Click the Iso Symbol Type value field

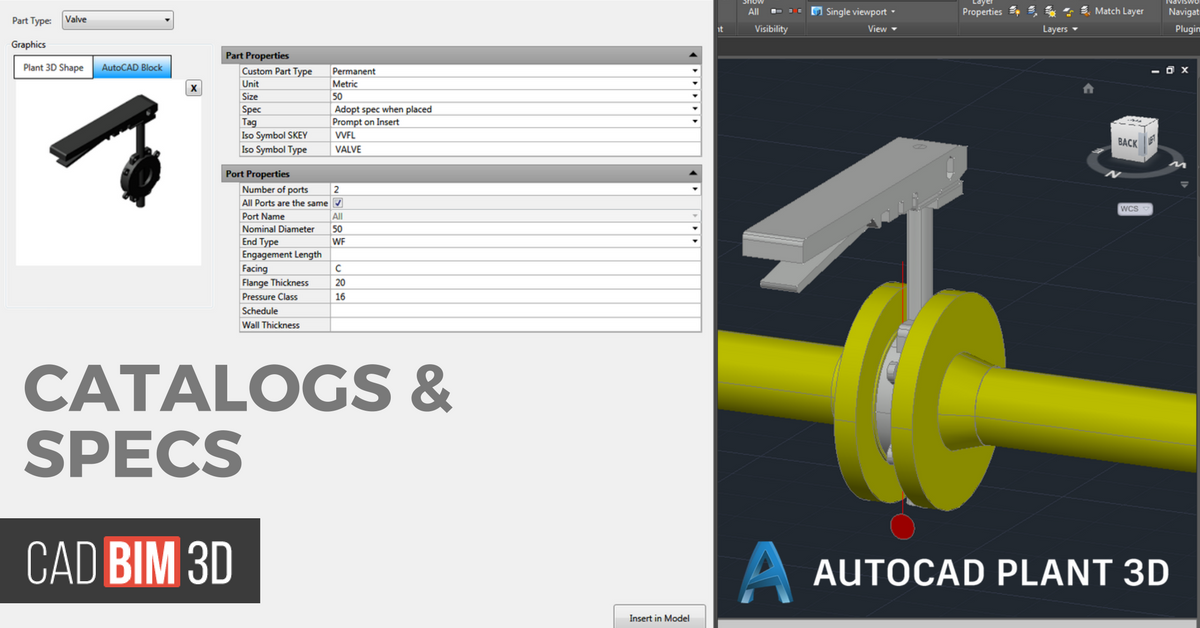(515, 148)
